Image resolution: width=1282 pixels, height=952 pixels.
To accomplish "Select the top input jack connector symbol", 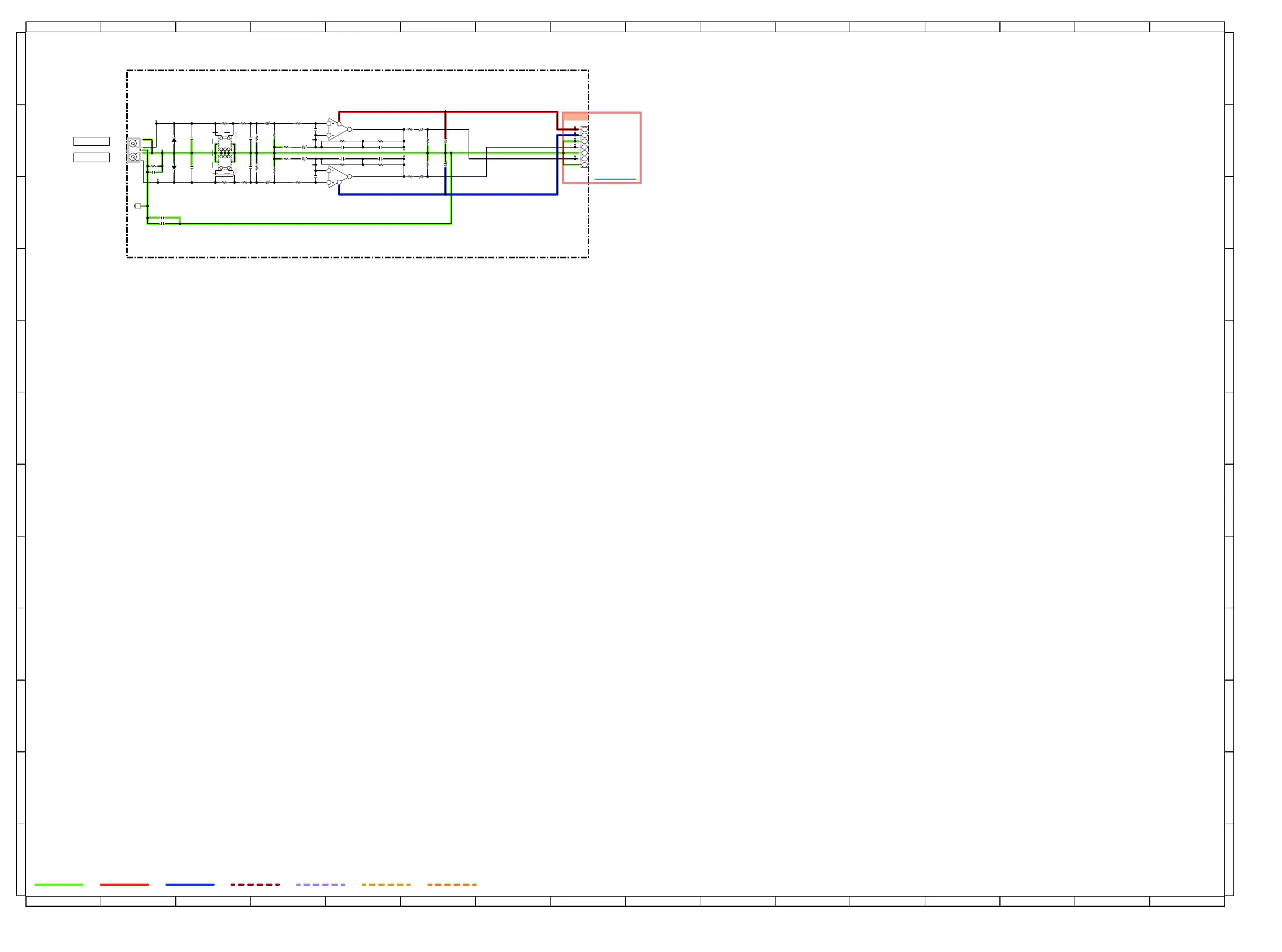I will tap(133, 143).
